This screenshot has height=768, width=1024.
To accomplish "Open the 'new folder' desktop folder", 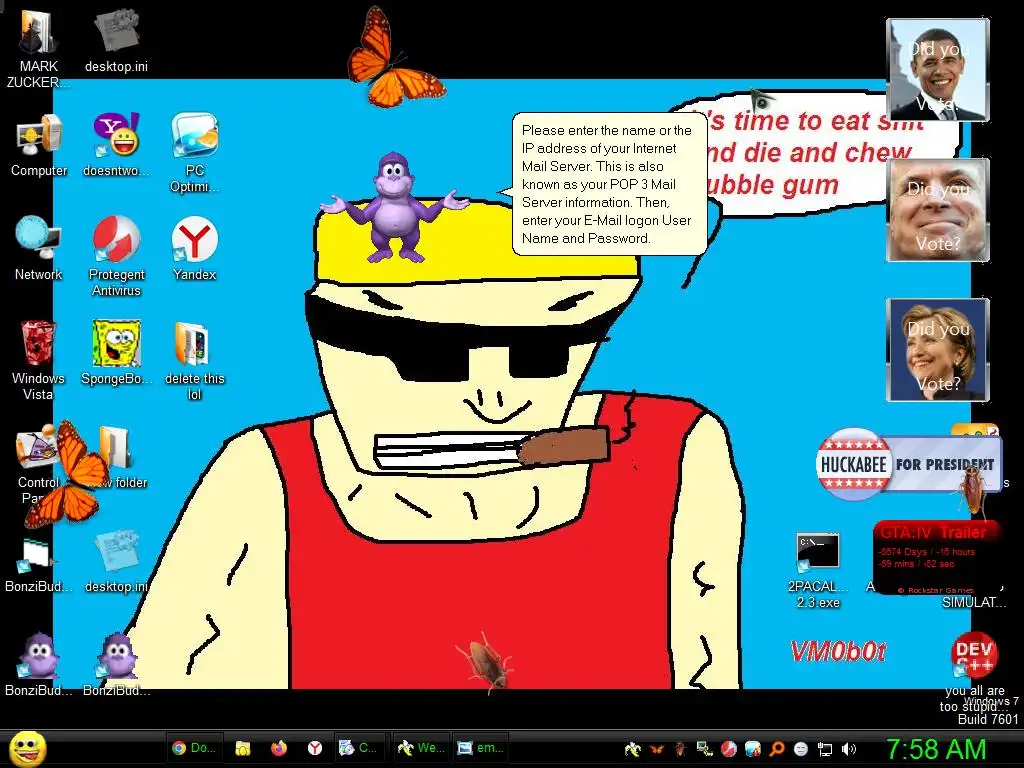I will (118, 457).
